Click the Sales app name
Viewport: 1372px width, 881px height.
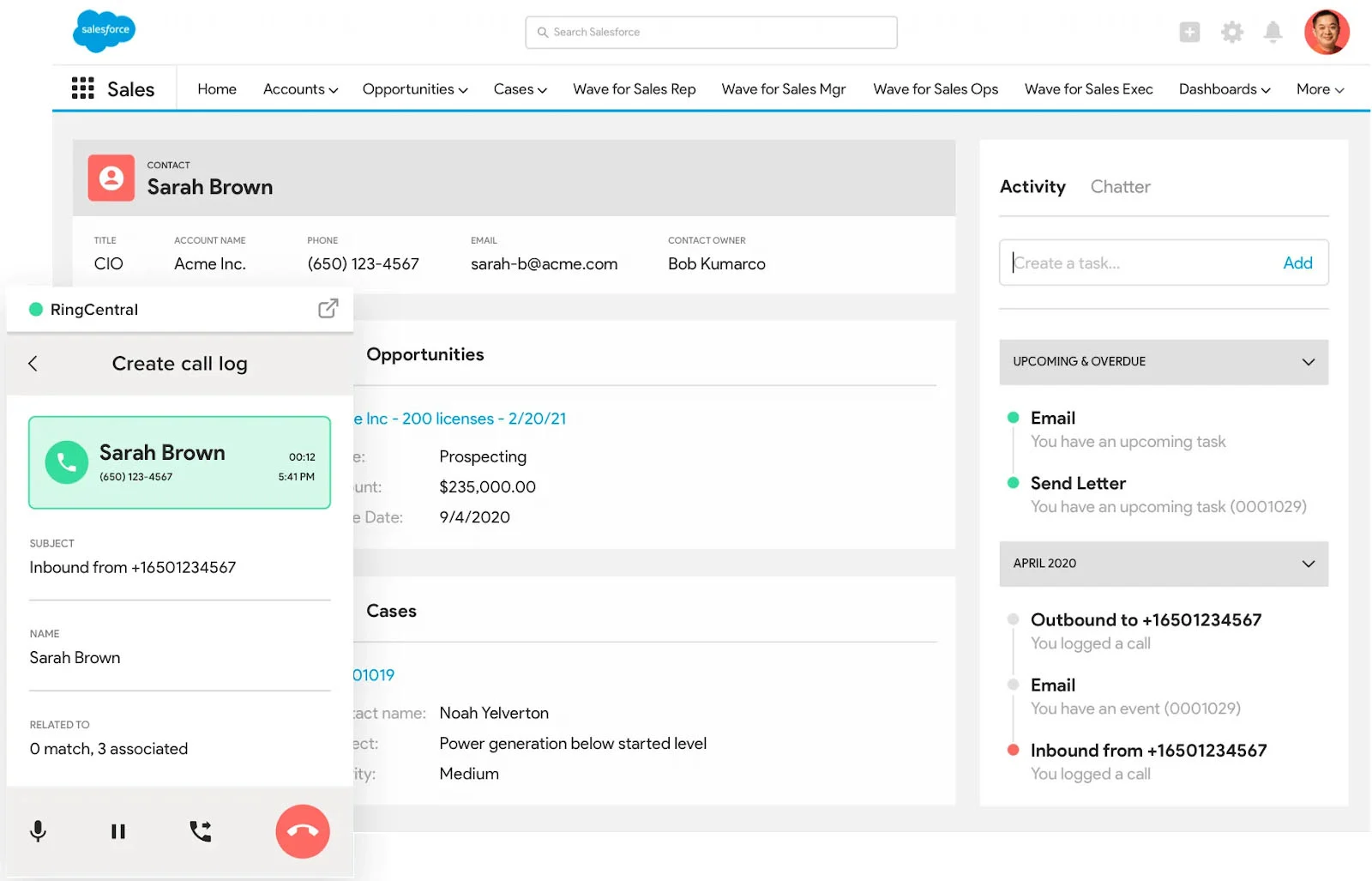(130, 89)
